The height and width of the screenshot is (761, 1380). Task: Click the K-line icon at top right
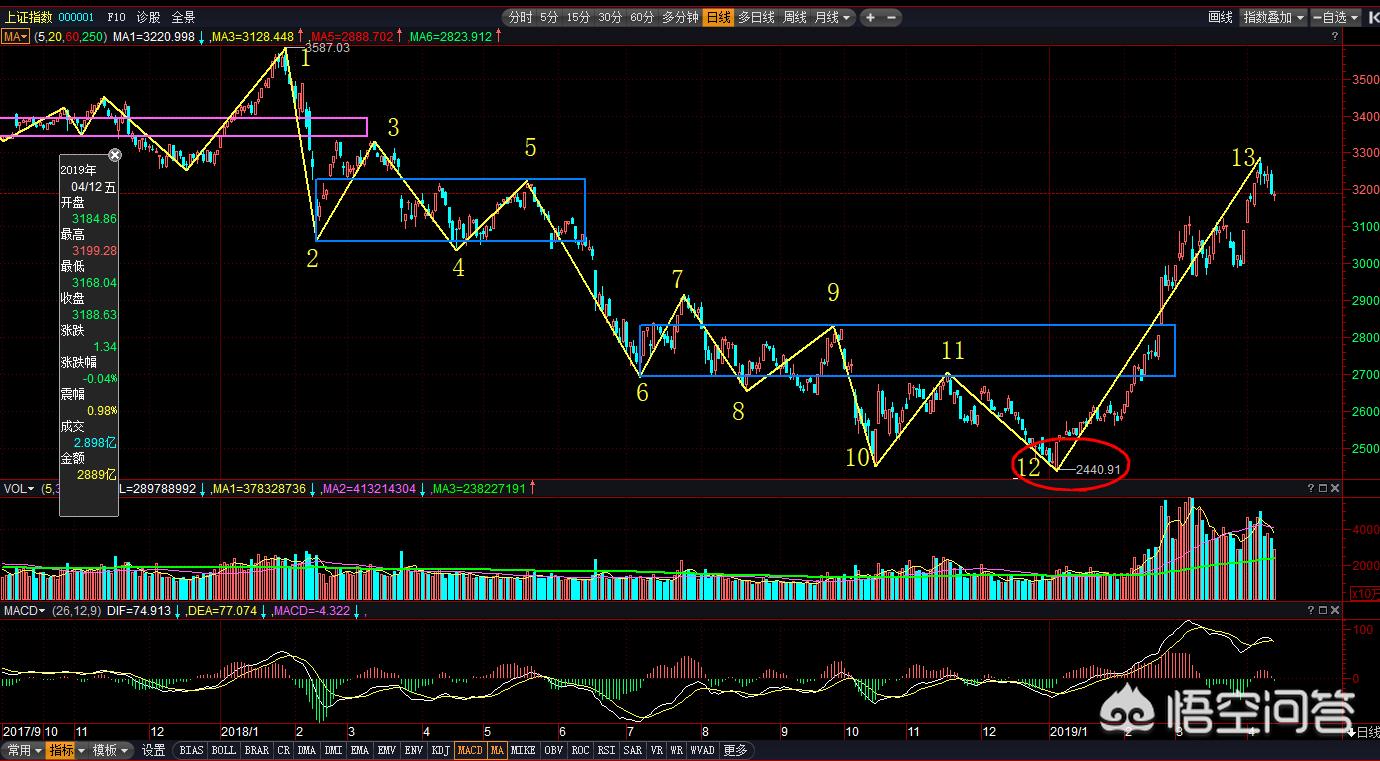point(1373,17)
